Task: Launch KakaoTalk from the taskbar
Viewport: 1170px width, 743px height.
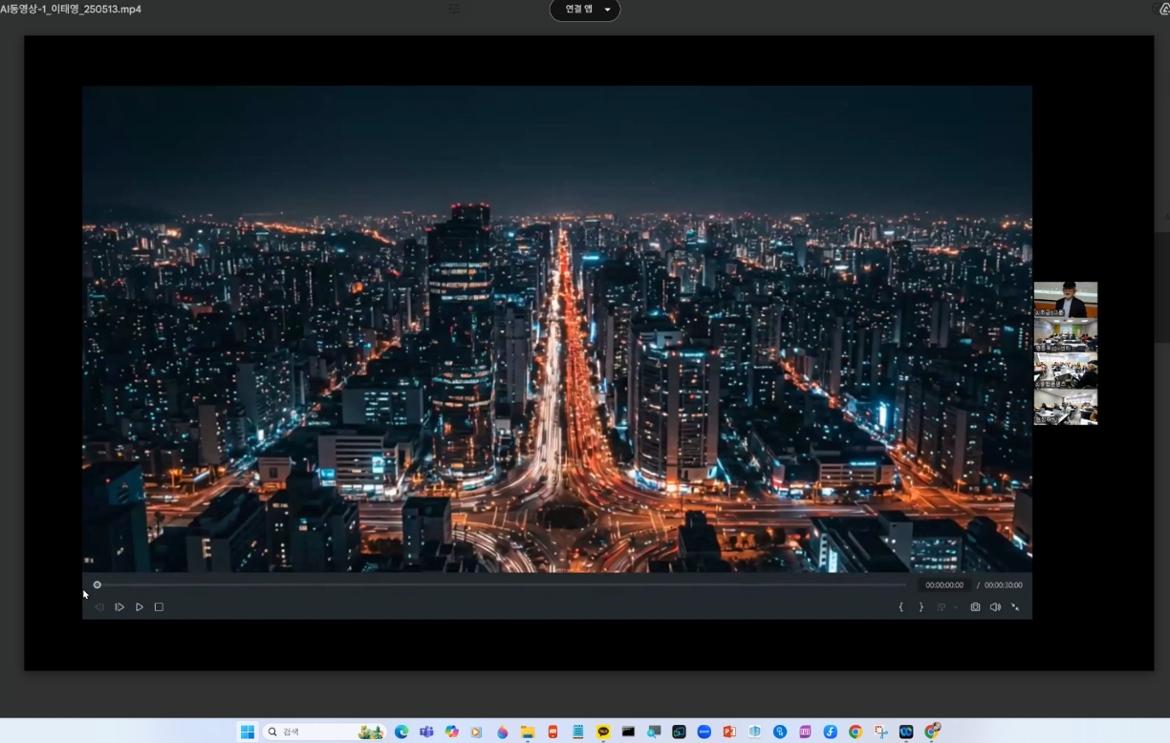Action: click(x=603, y=732)
